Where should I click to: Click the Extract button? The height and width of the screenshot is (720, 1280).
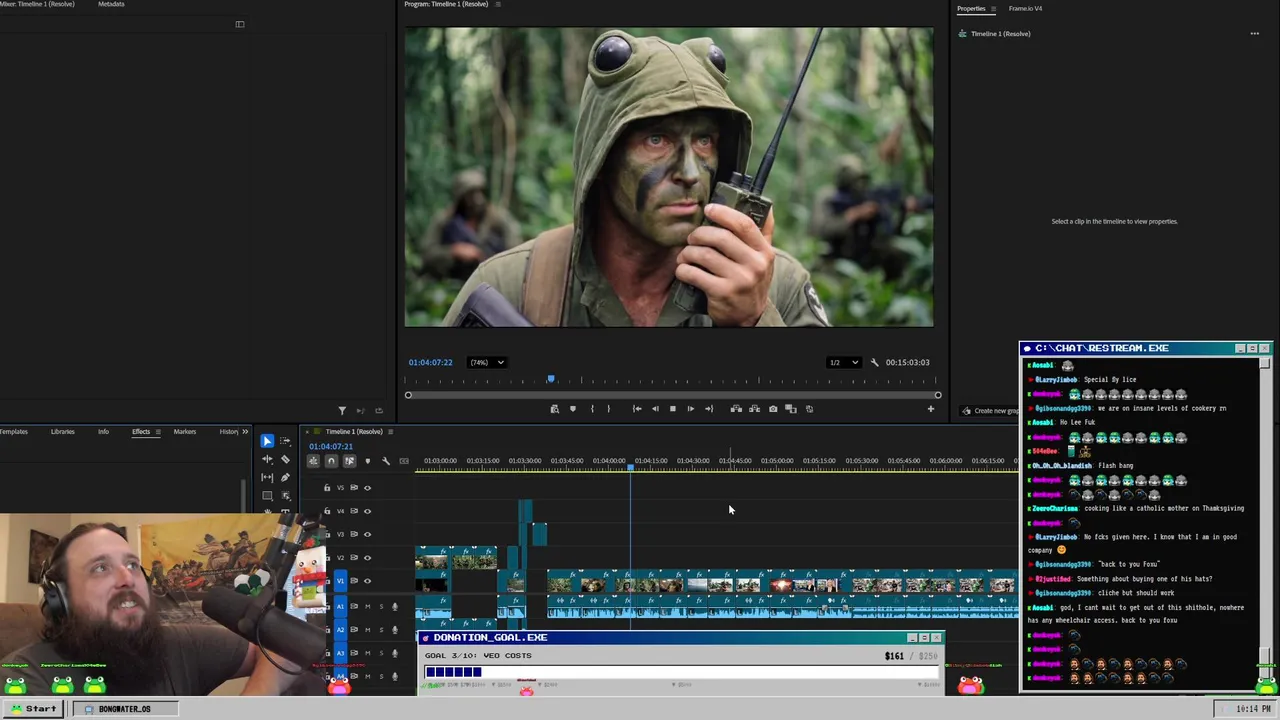coord(754,409)
